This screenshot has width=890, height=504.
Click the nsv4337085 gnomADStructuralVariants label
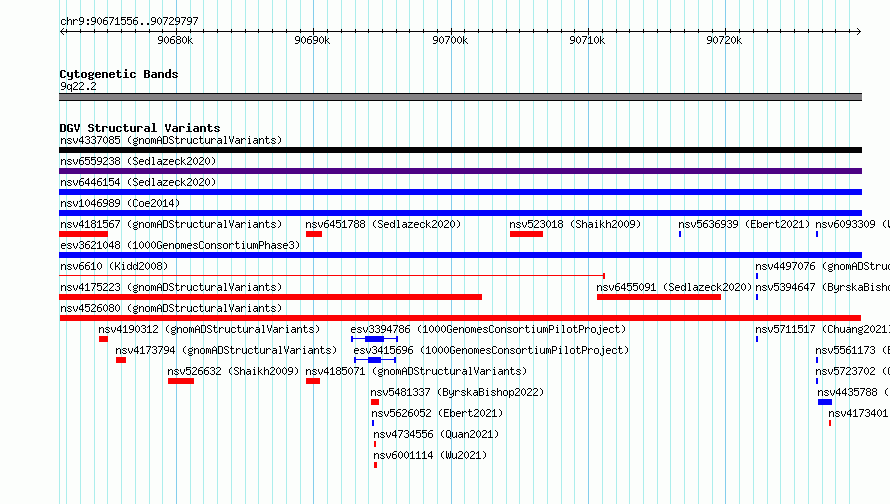coord(171,140)
